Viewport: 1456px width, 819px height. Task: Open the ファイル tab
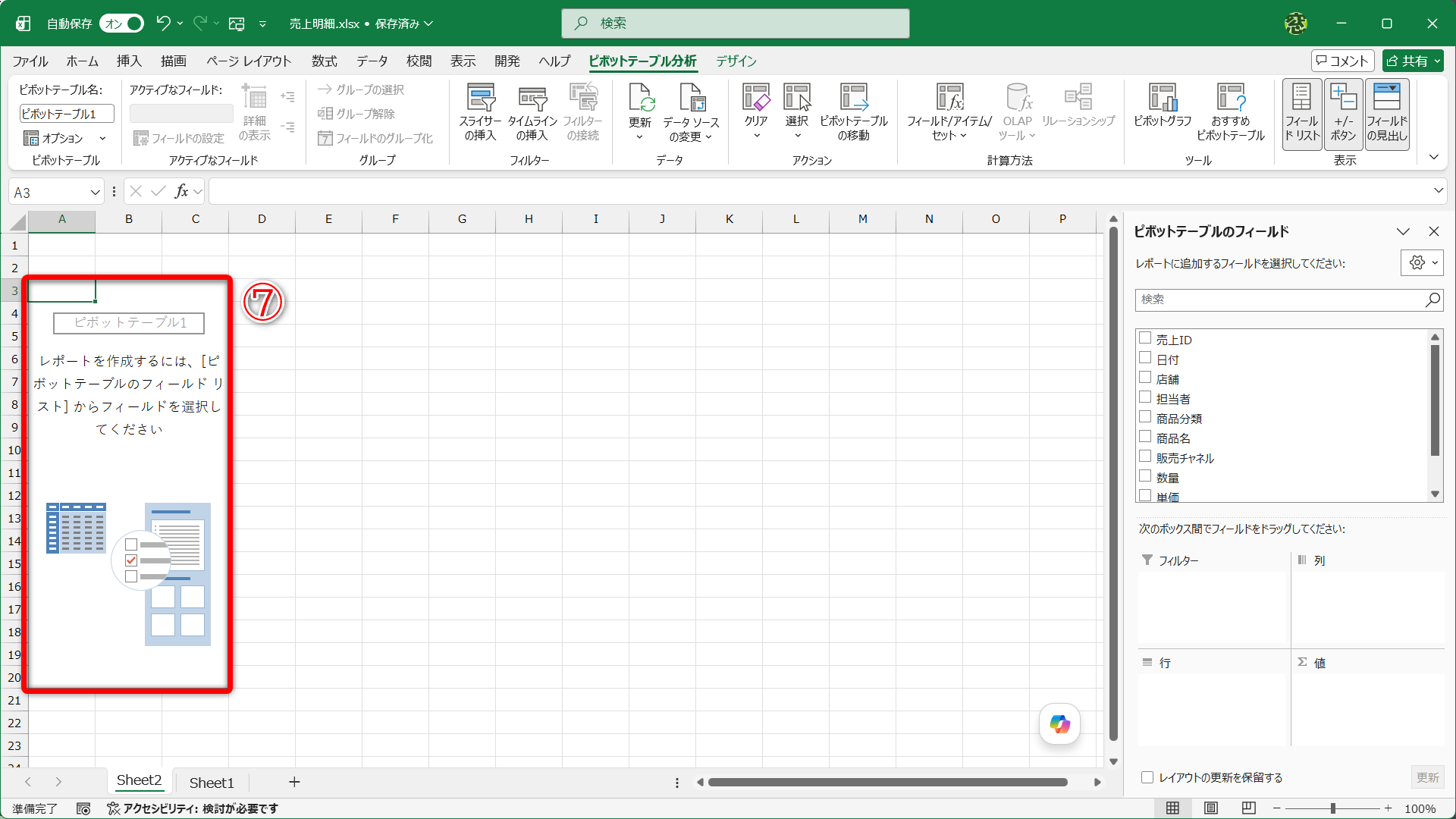(30, 61)
